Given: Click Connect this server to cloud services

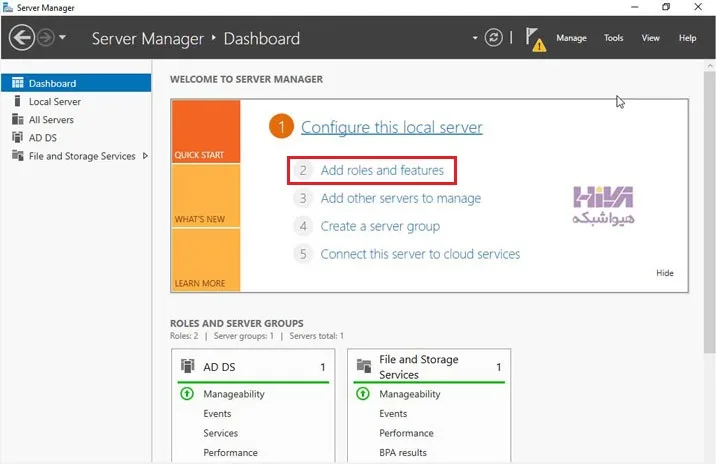Looking at the screenshot, I should tap(420, 254).
